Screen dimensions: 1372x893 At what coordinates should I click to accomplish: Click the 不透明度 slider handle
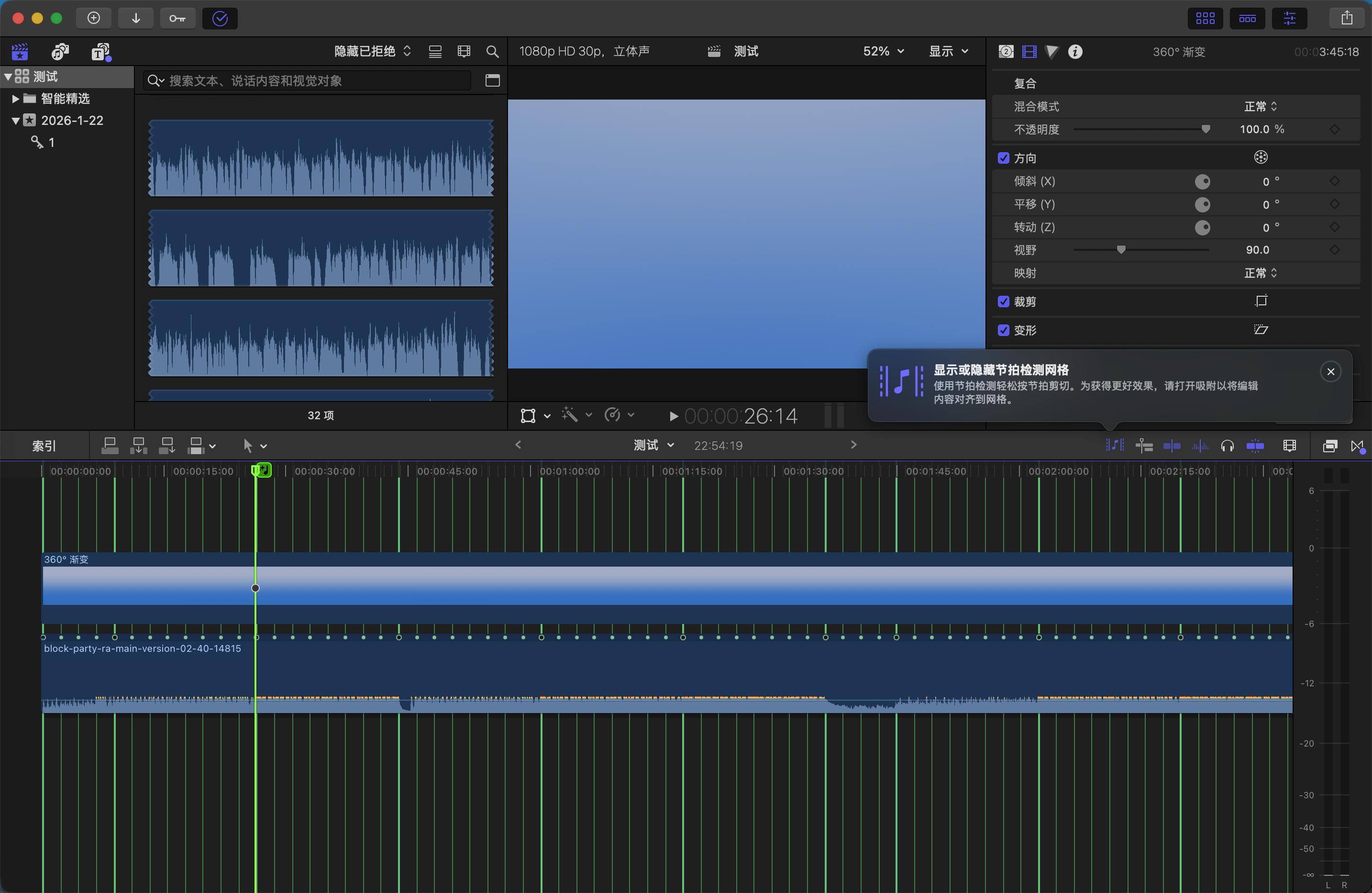[x=1206, y=129]
